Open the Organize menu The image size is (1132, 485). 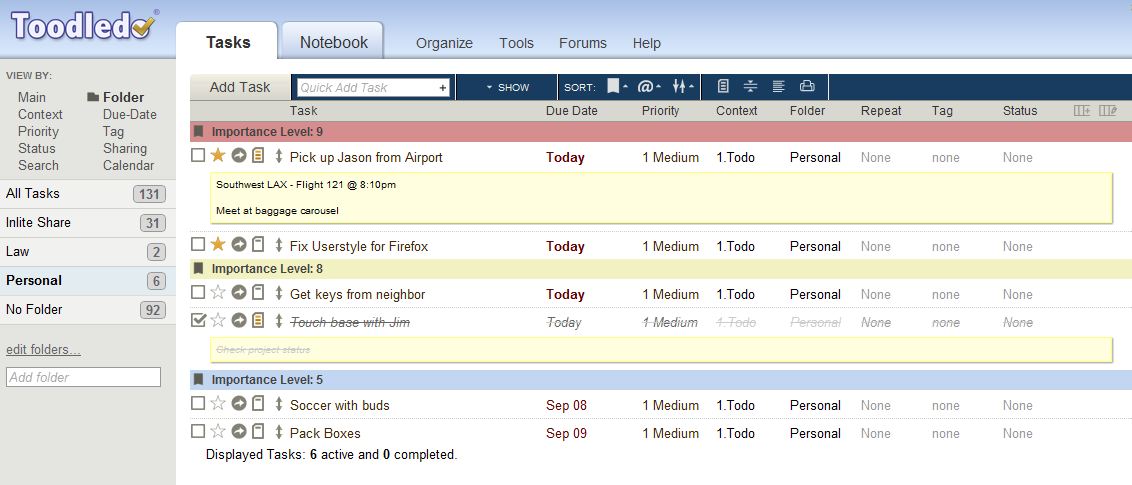pyautogui.click(x=444, y=43)
